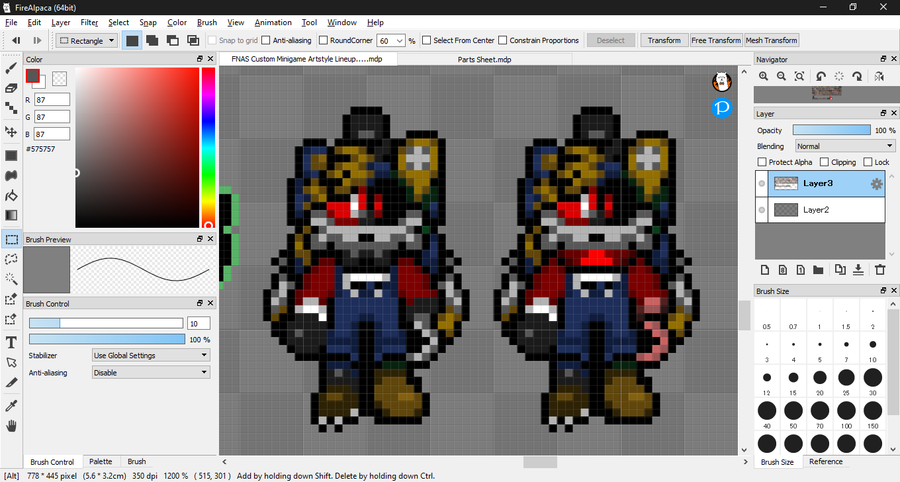This screenshot has width=900, height=482.
Task: Open the Blending mode Normal dropdown
Action: [845, 146]
